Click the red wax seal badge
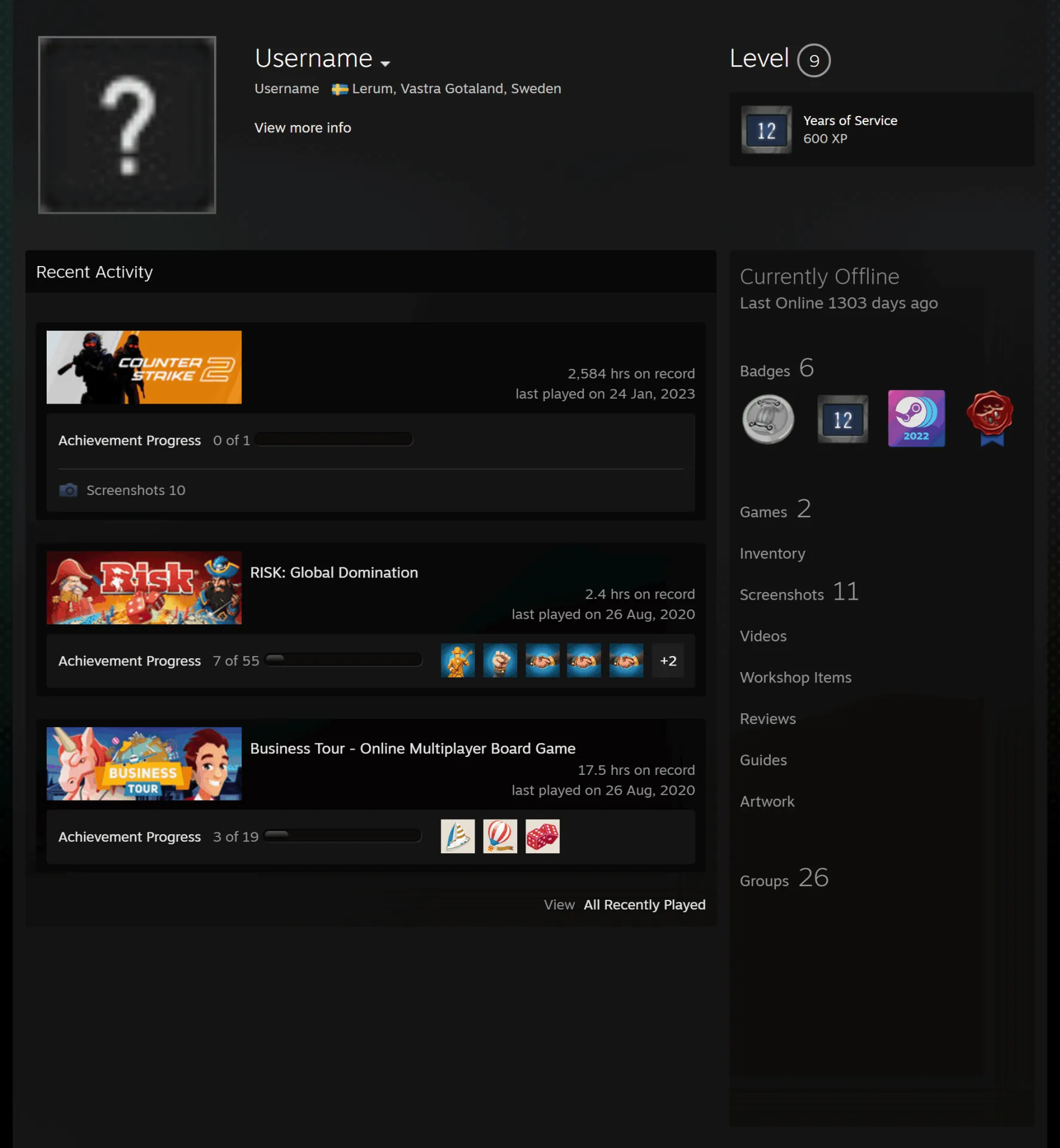1060x1148 pixels. pyautogui.click(x=991, y=419)
